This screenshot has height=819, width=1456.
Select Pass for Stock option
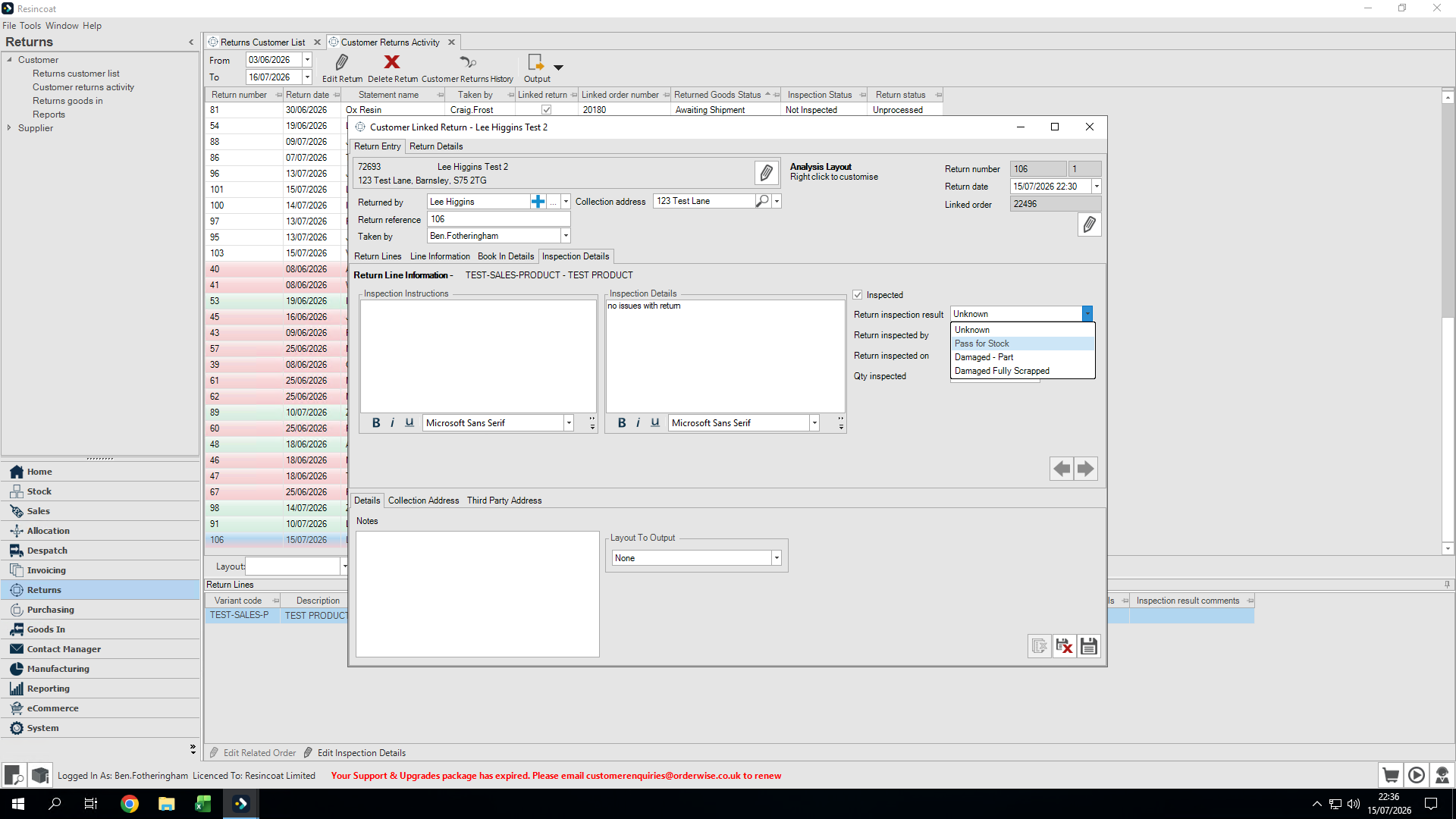(1022, 344)
